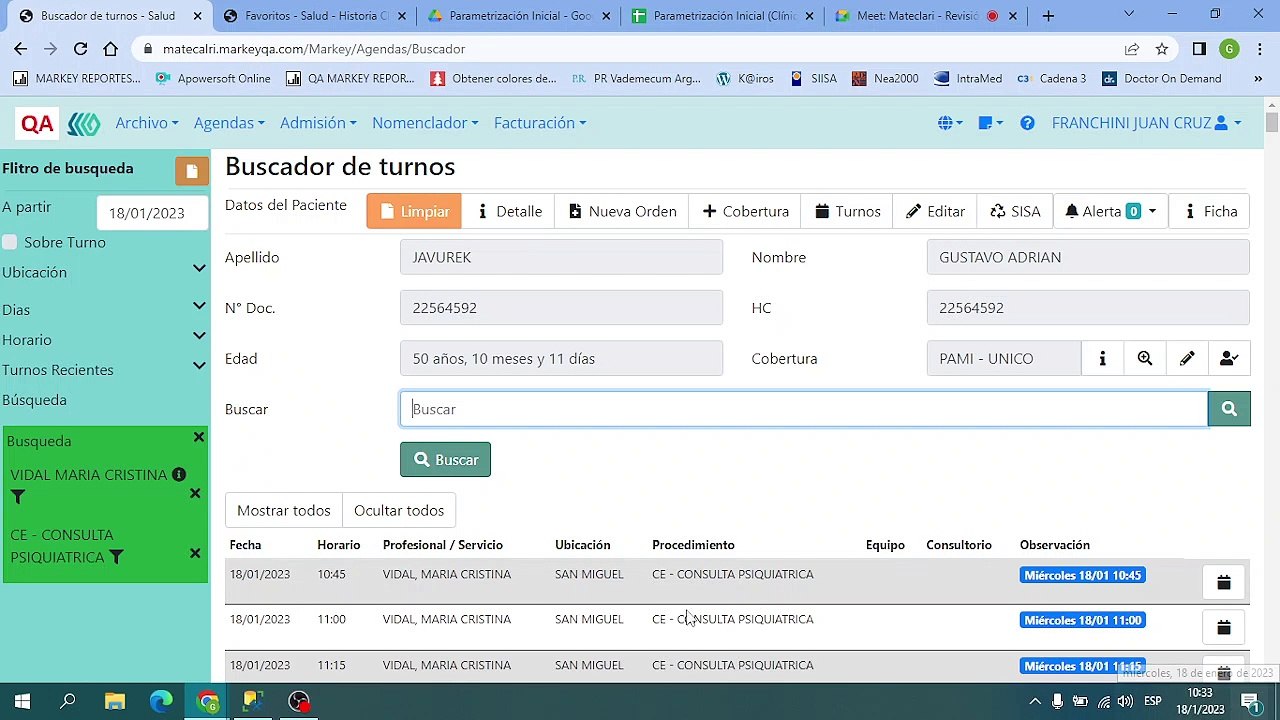1280x720 pixels.
Task: Remove VIDAL MARIA CRISTINA search filter
Action: [x=195, y=493]
